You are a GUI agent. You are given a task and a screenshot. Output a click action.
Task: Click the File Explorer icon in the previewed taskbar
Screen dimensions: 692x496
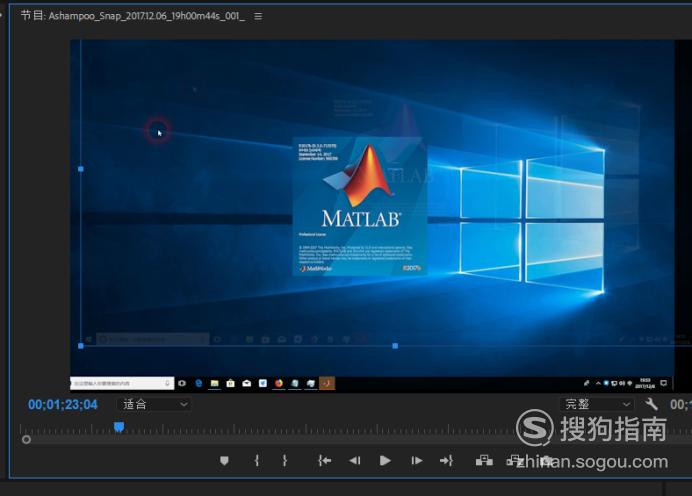(x=214, y=383)
